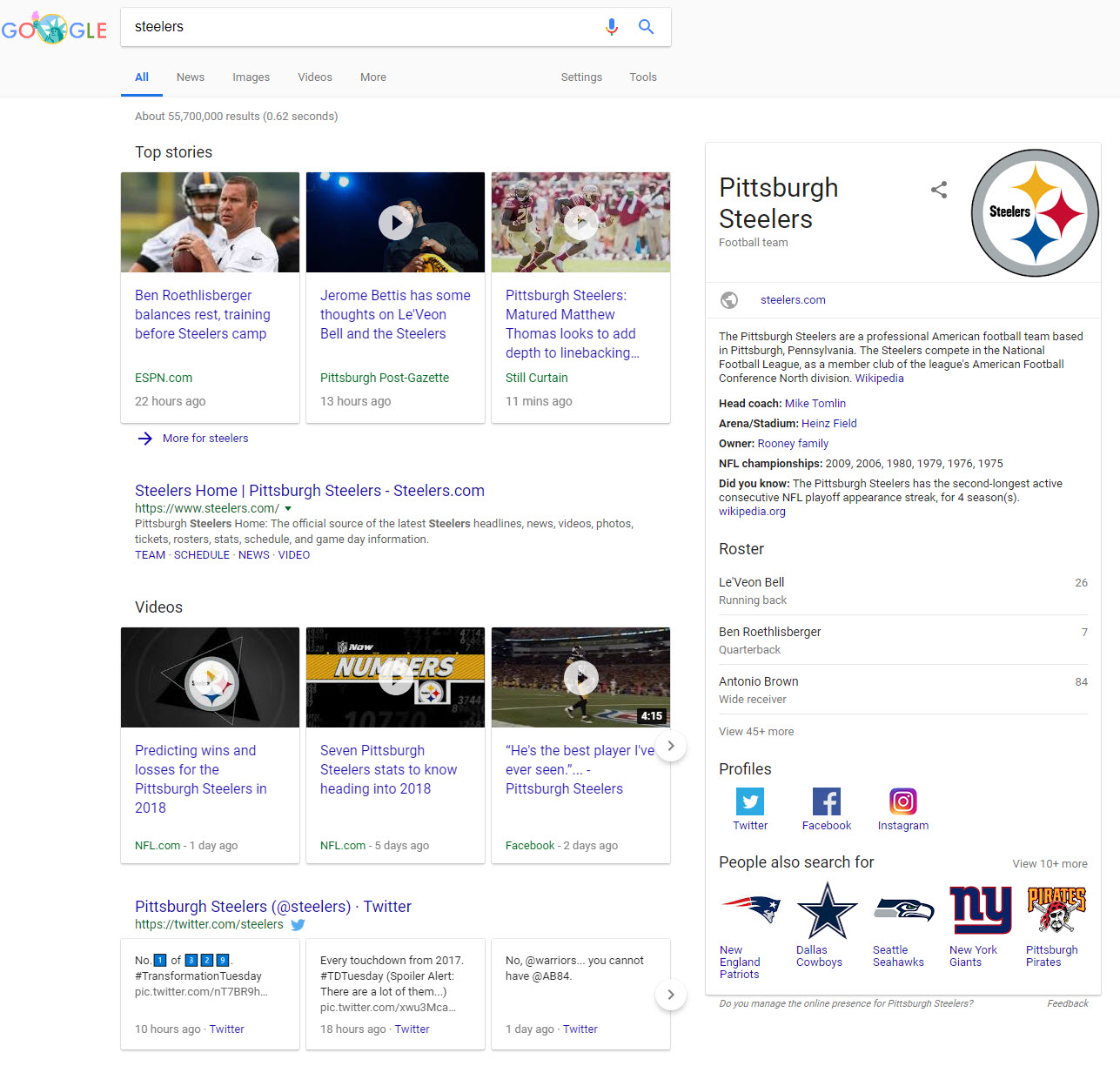Open the News tab
Screen dimensions: 1120x1066
pyautogui.click(x=190, y=77)
